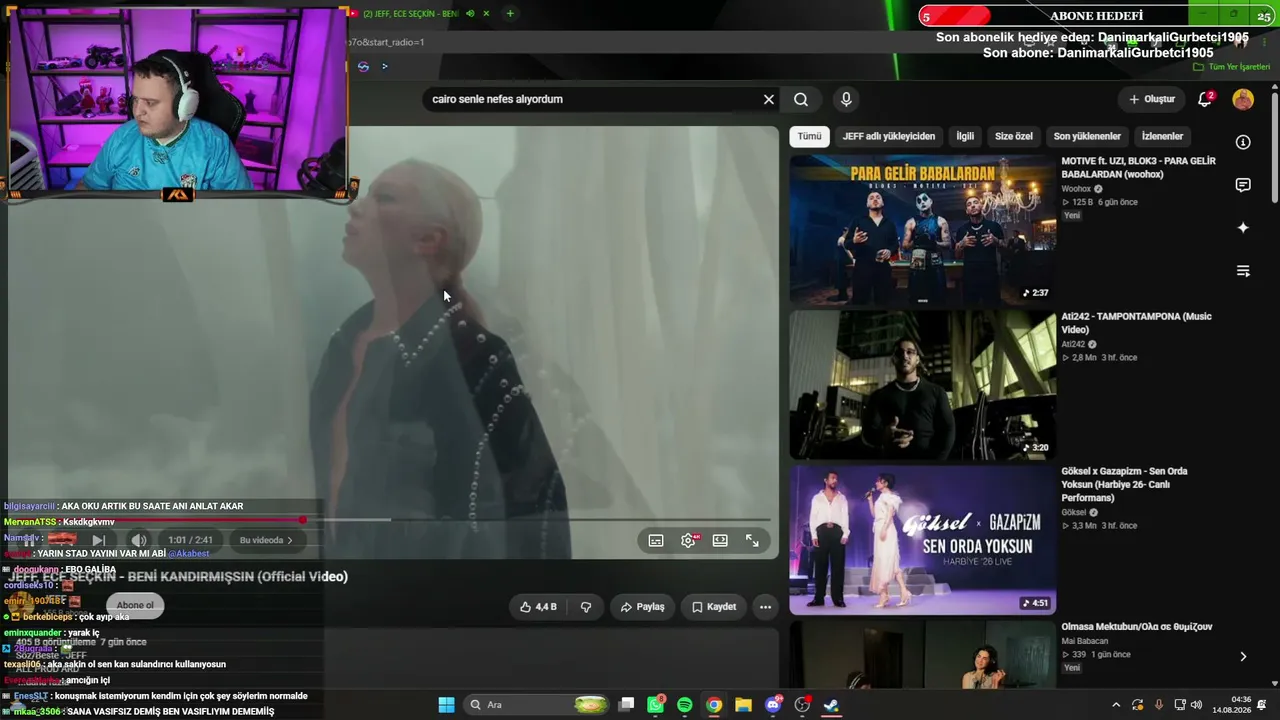Mute the video player volume
The height and width of the screenshot is (720, 1280).
coord(138,540)
